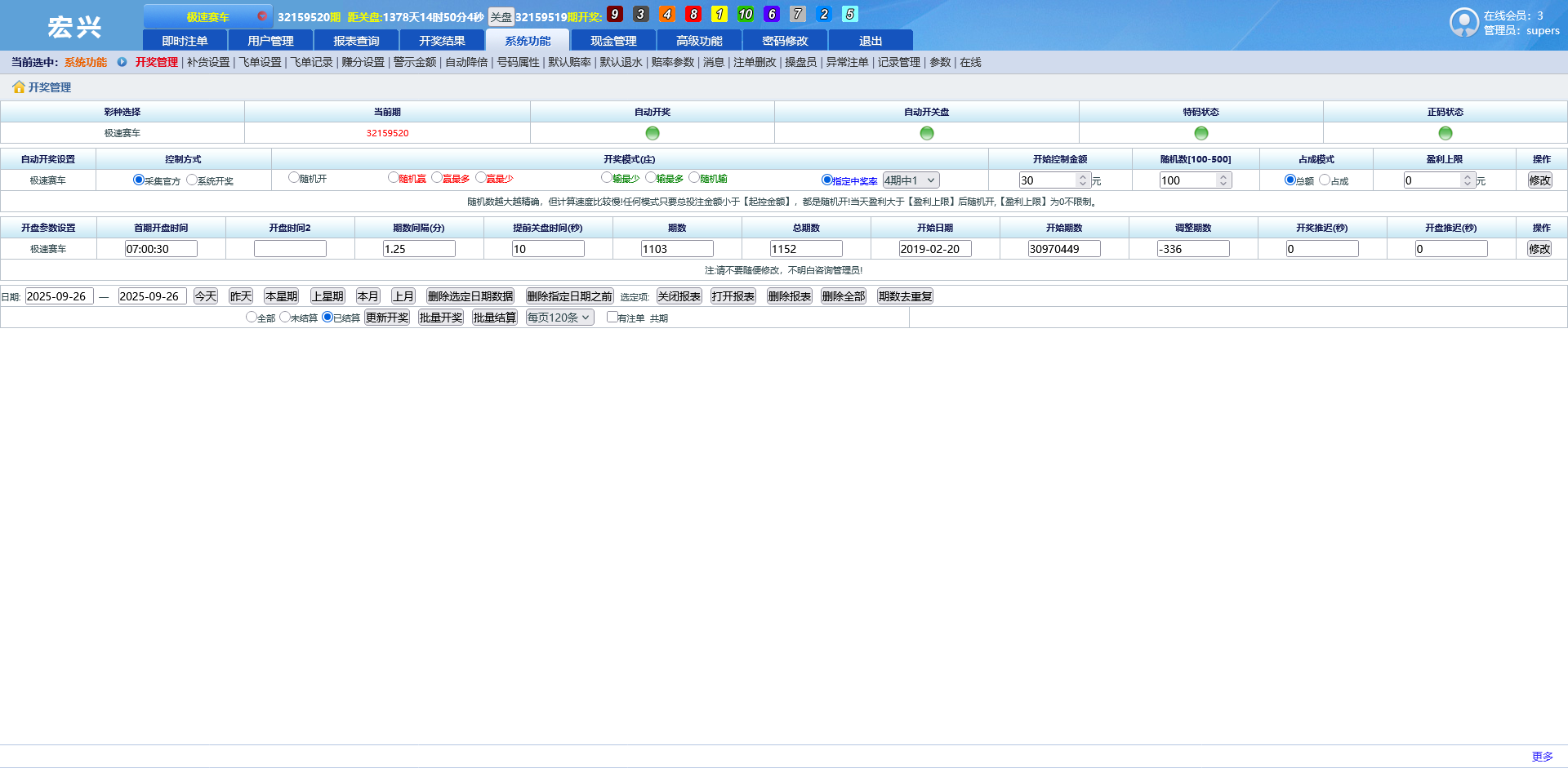Open the 报表查询 tab
Screen dimensions: 1568x773
356,41
